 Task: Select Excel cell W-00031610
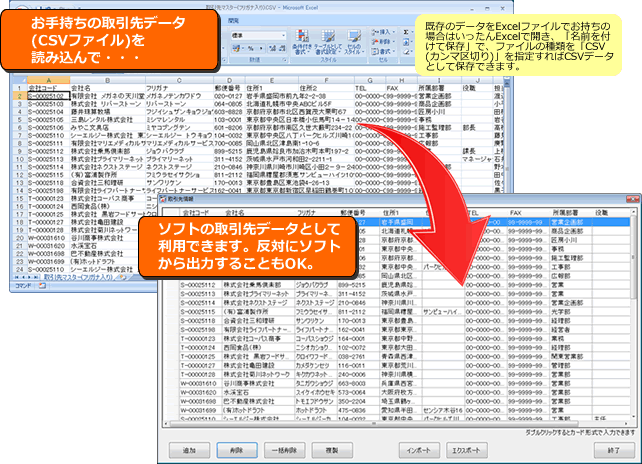(48, 238)
